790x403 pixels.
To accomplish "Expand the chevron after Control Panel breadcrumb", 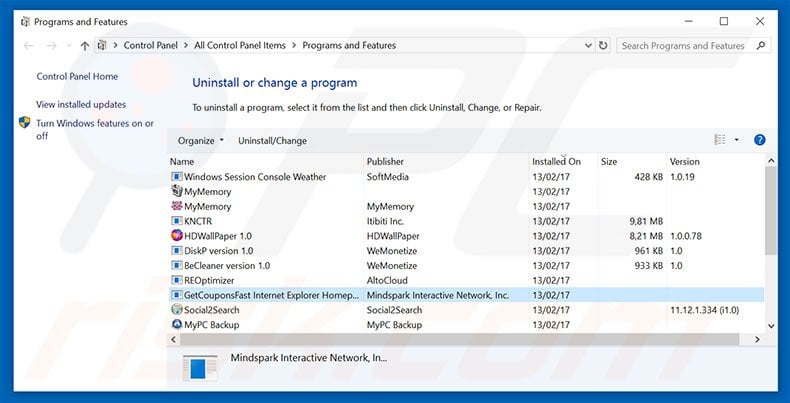I will [186, 45].
